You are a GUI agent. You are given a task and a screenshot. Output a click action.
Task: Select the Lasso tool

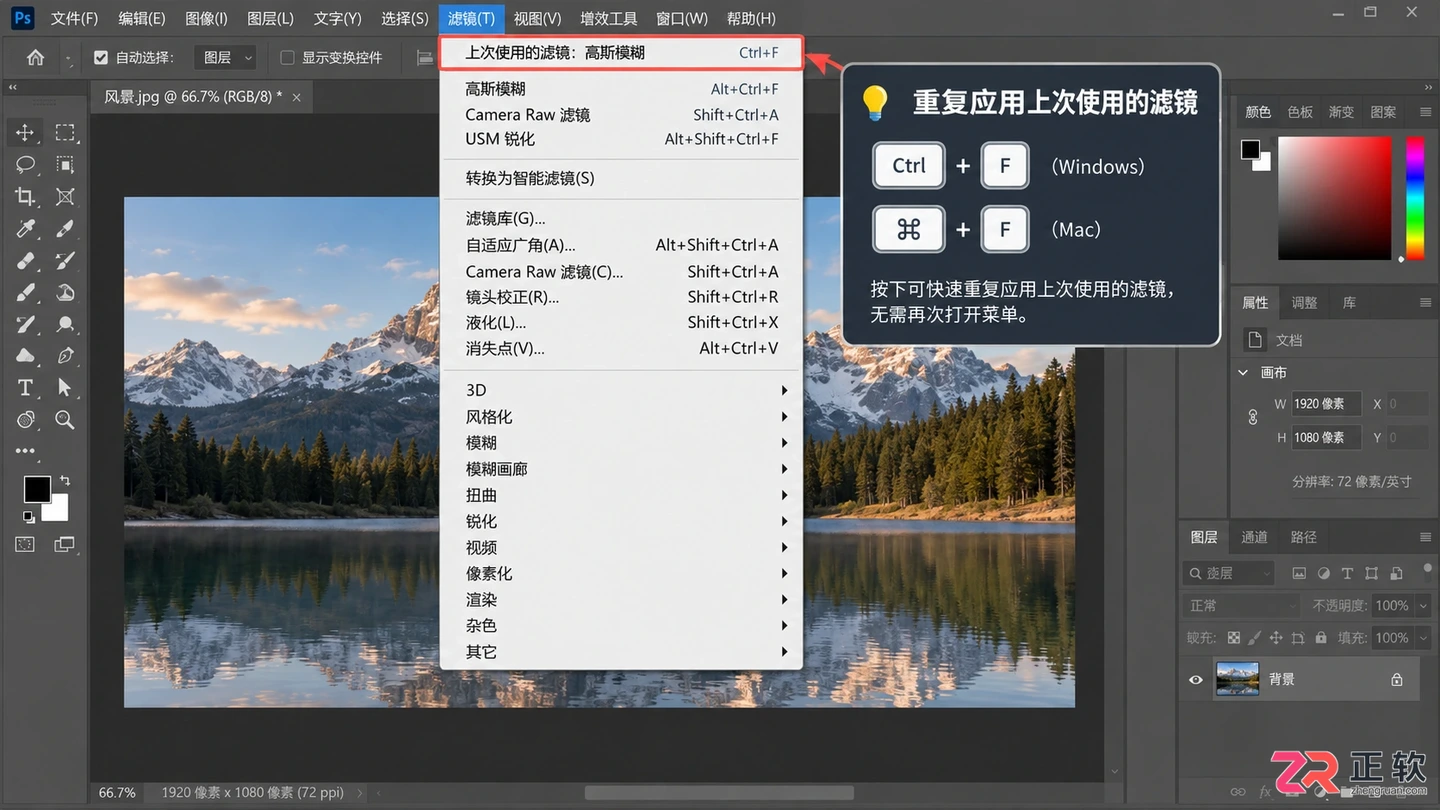coord(25,164)
